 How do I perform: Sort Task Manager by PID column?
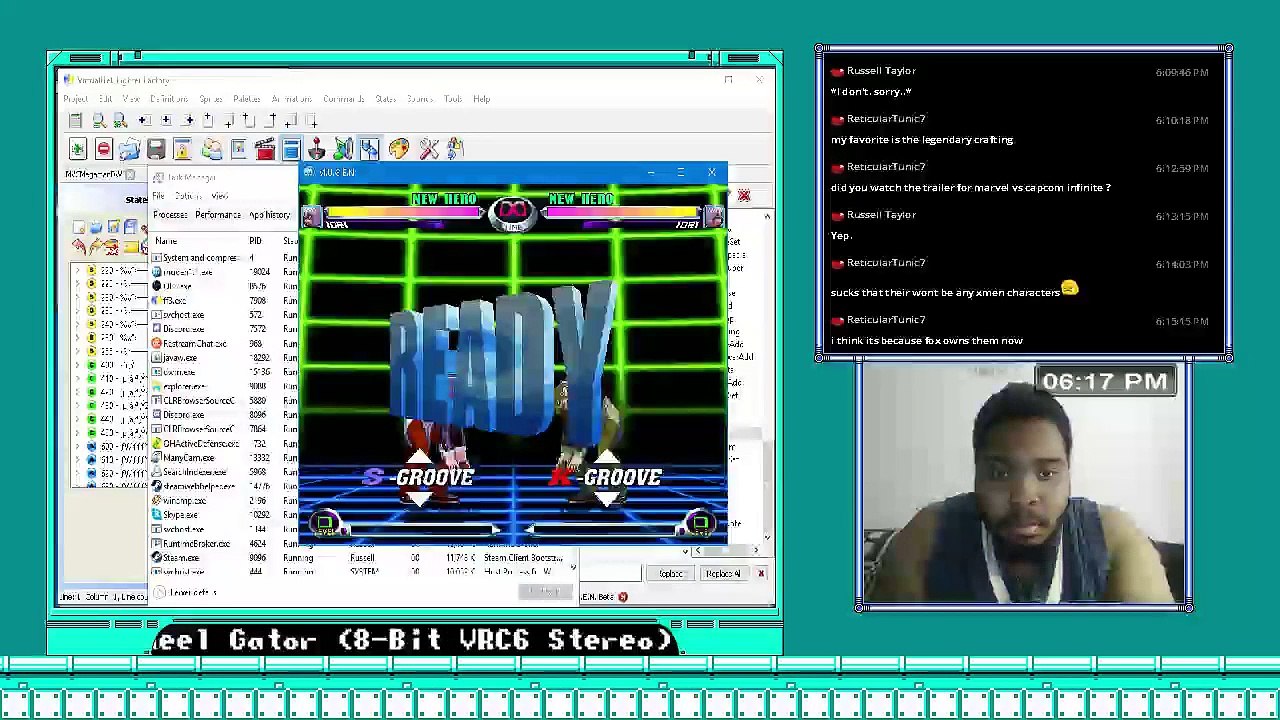point(255,241)
